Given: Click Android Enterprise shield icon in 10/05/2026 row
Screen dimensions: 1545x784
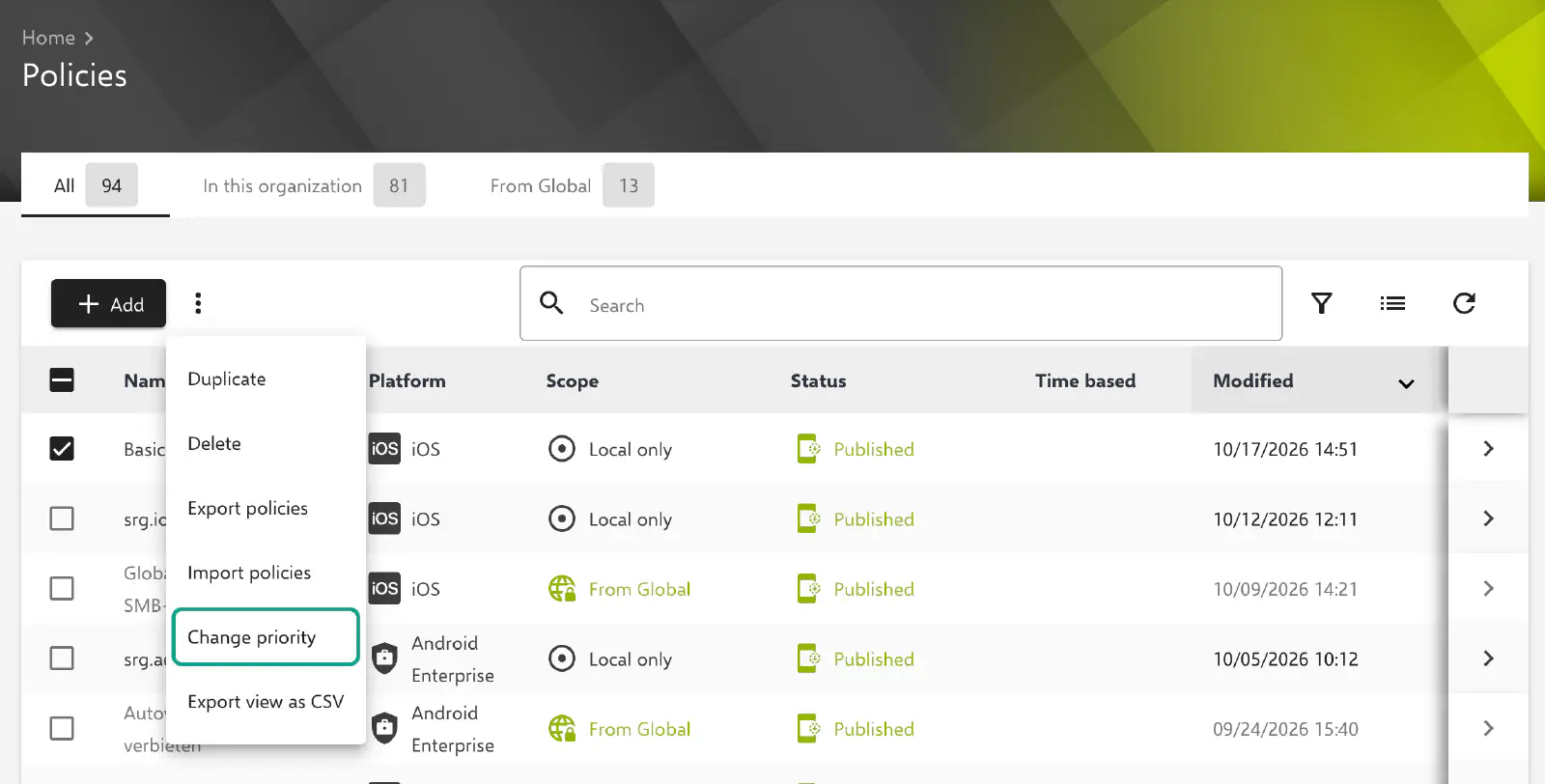Looking at the screenshot, I should point(384,658).
